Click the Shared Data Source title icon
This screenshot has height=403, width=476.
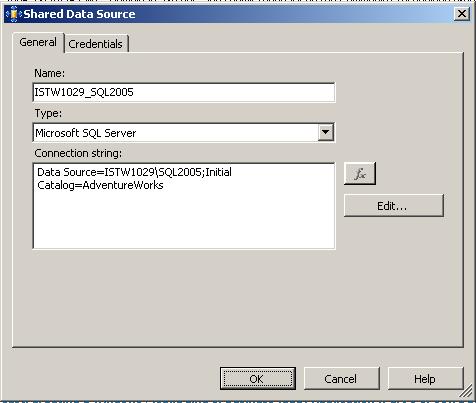(x=13, y=14)
